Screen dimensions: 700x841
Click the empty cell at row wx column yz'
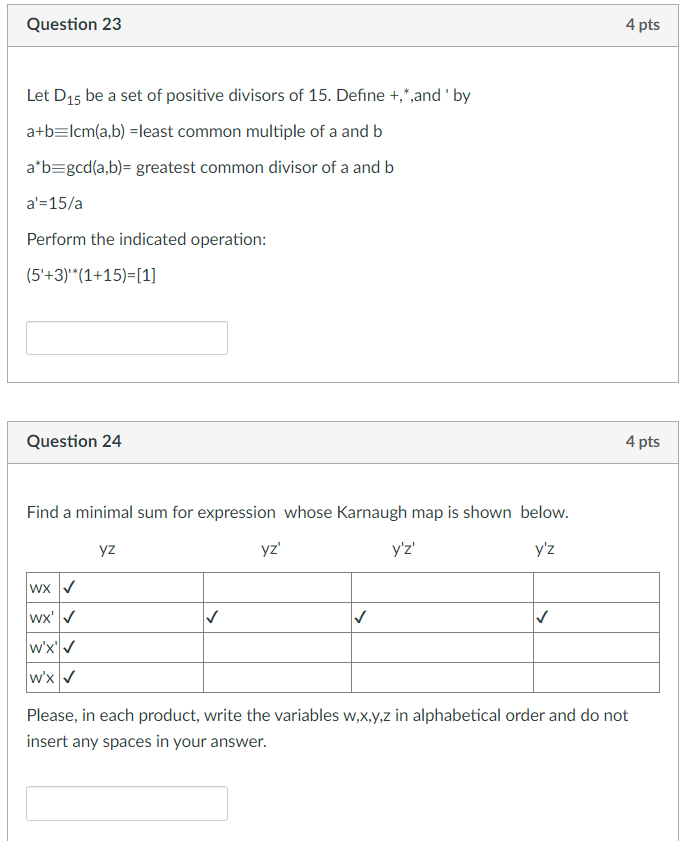coord(275,587)
